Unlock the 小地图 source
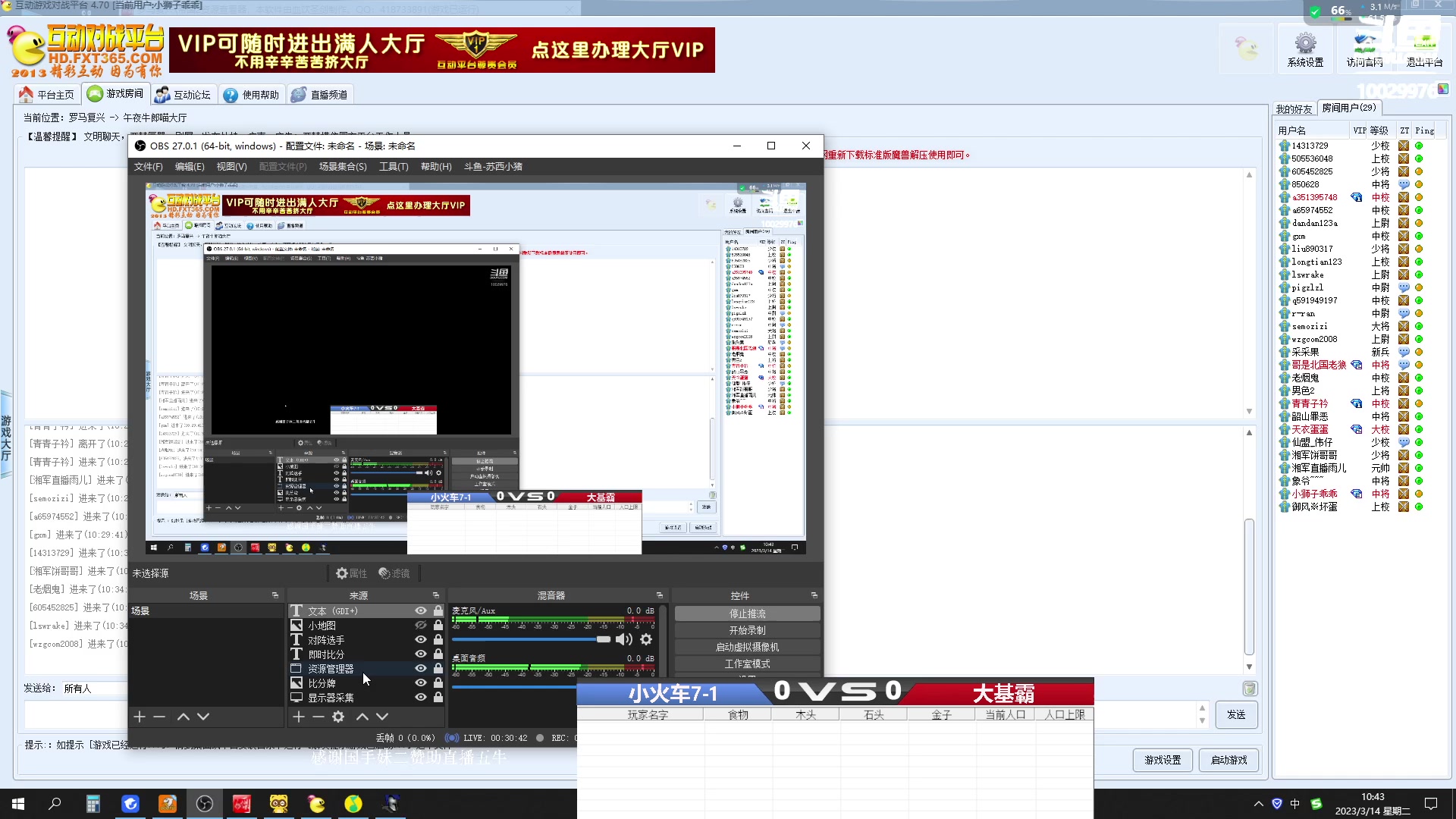1456x819 pixels. click(438, 626)
